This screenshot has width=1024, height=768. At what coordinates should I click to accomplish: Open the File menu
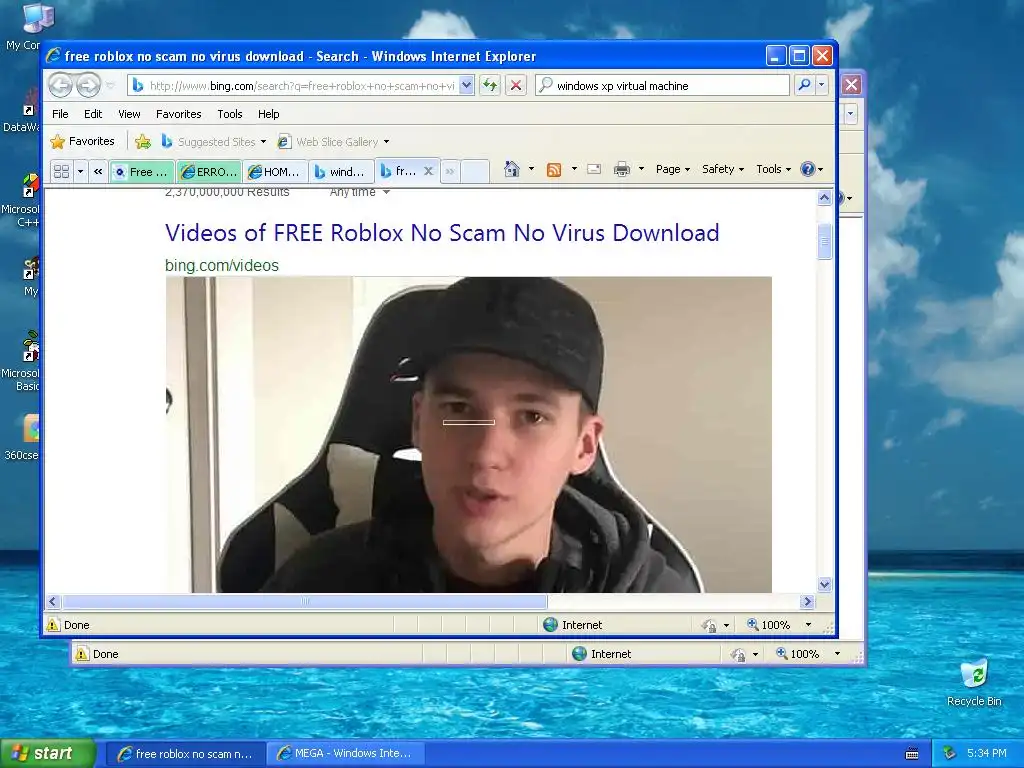pos(60,114)
